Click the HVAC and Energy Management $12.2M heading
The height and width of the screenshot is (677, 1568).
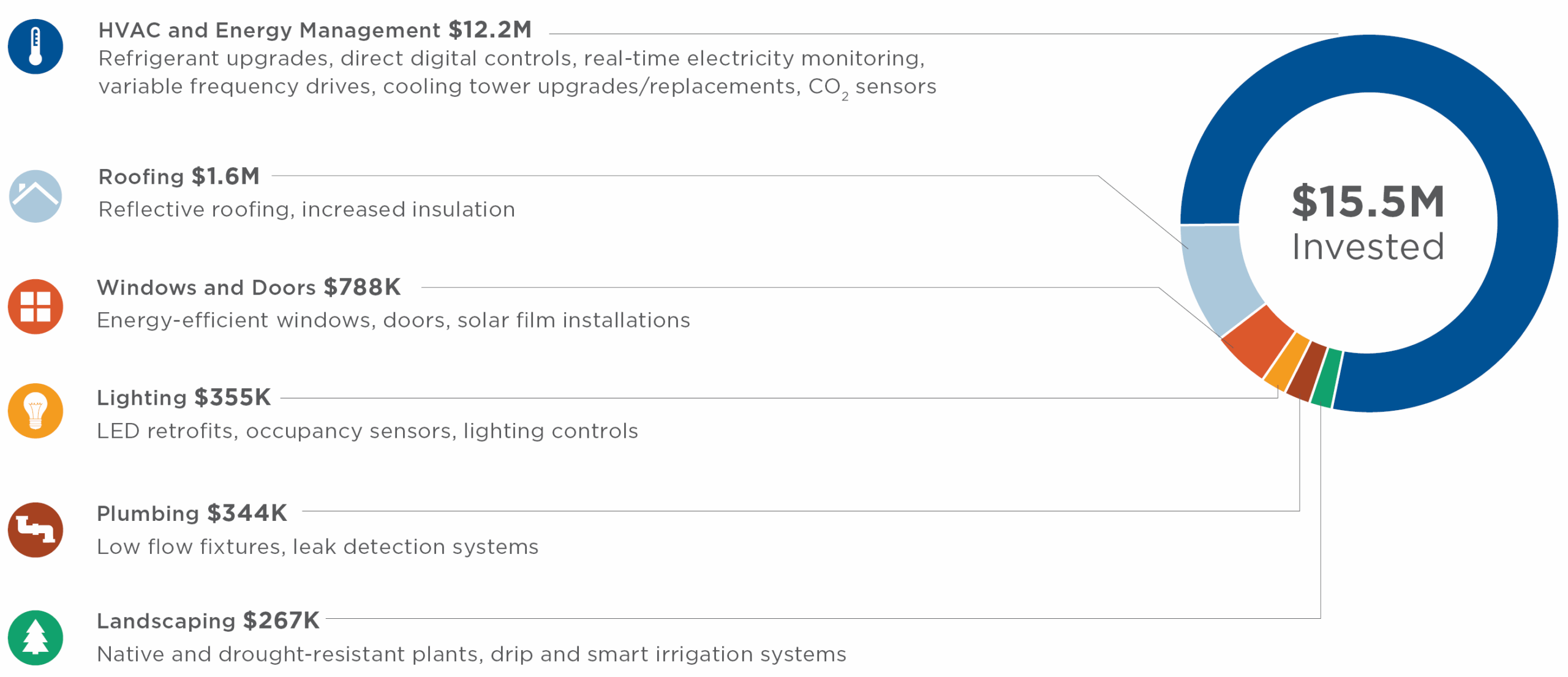315,30
